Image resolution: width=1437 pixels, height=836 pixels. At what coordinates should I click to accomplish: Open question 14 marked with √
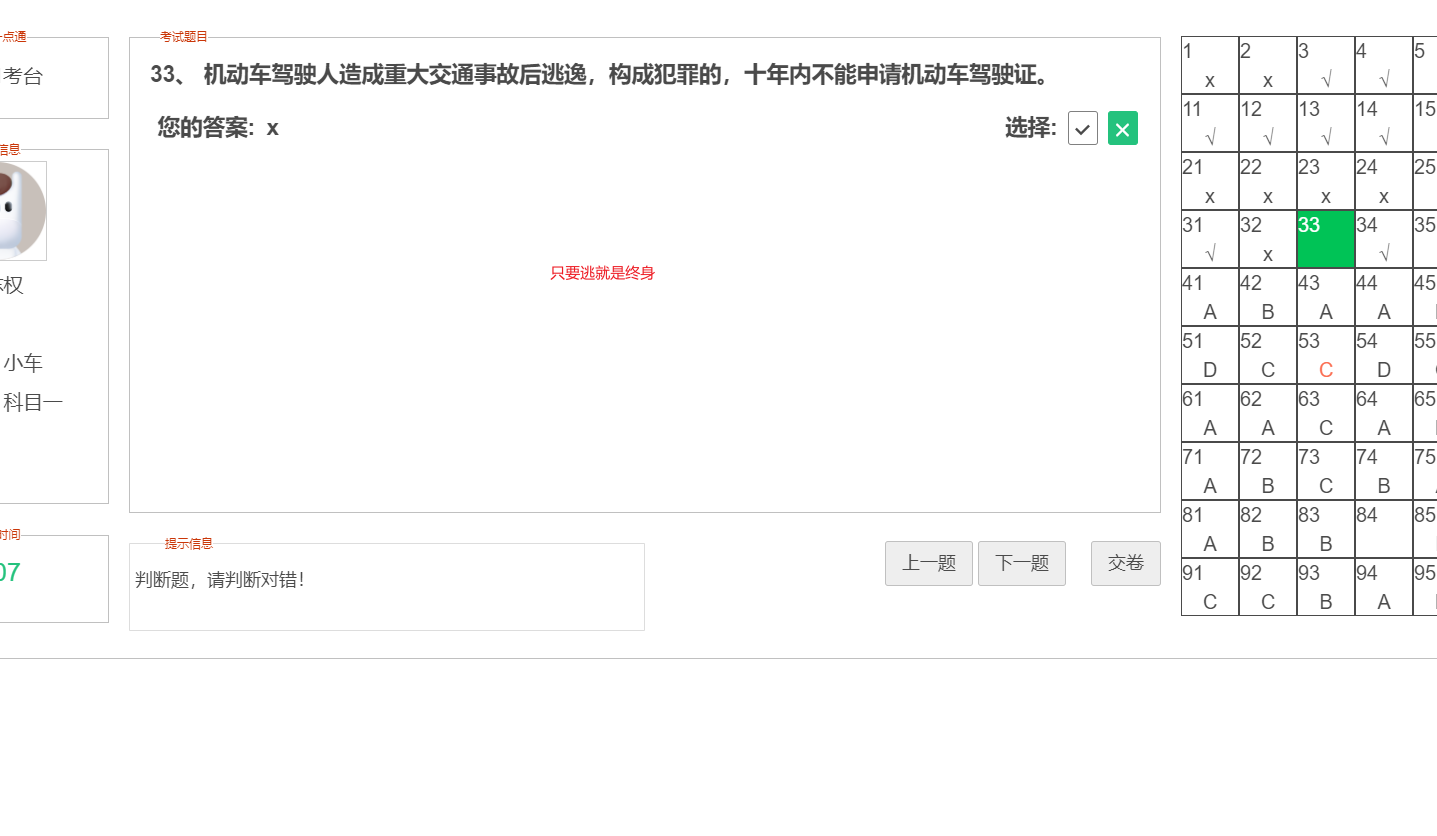[x=1382, y=122]
